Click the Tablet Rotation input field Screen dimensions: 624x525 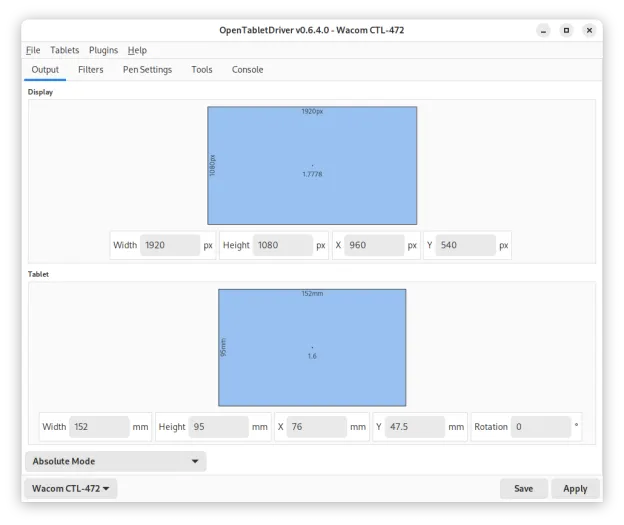coord(539,427)
